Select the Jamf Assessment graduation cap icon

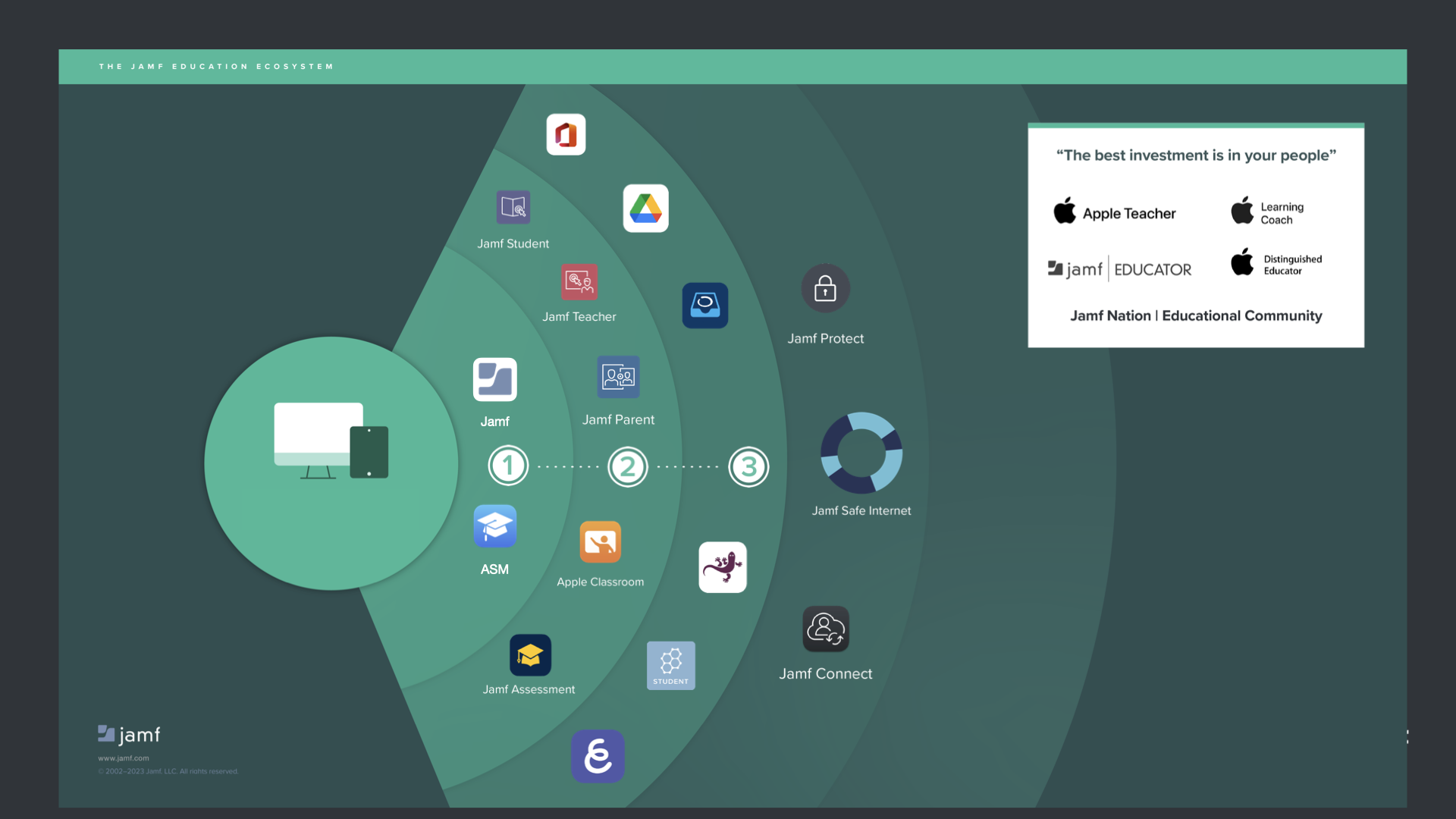pos(530,655)
